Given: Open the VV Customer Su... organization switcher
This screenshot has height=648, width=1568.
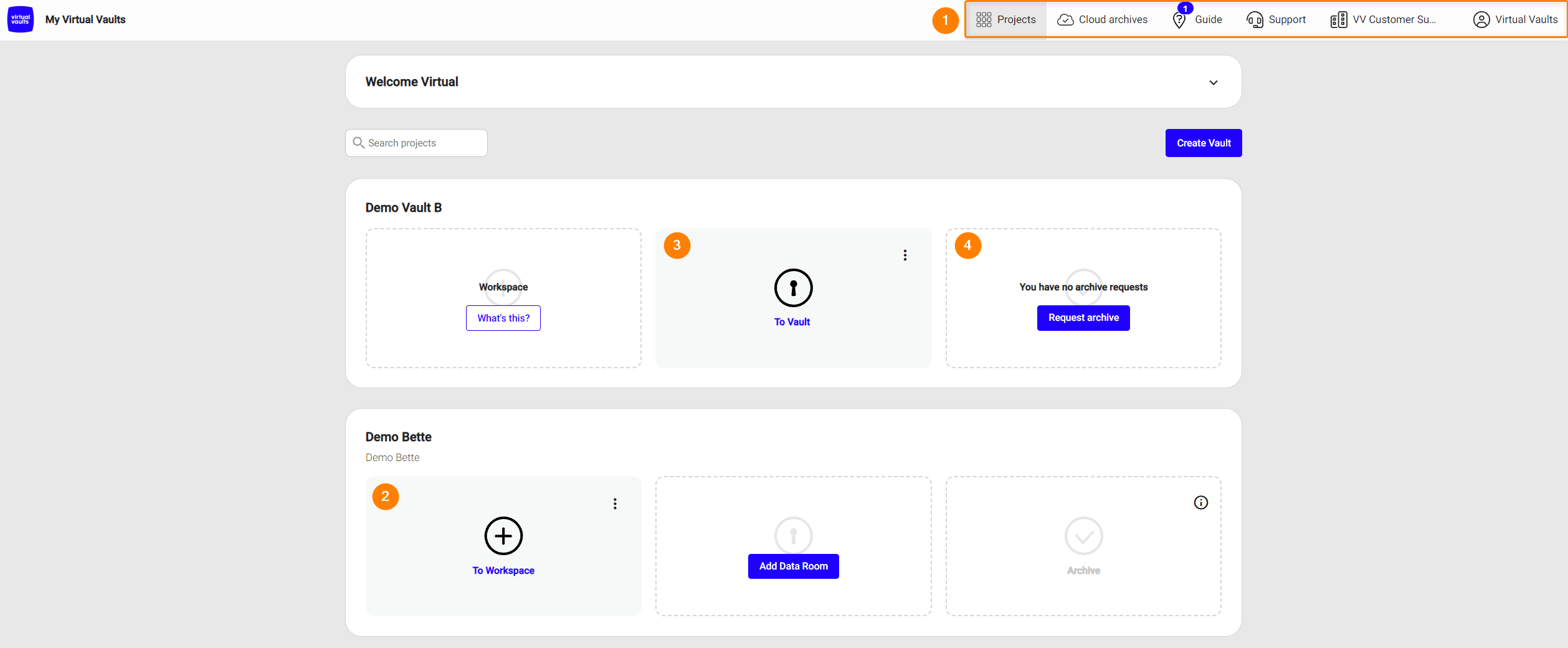Looking at the screenshot, I should click(x=1383, y=20).
